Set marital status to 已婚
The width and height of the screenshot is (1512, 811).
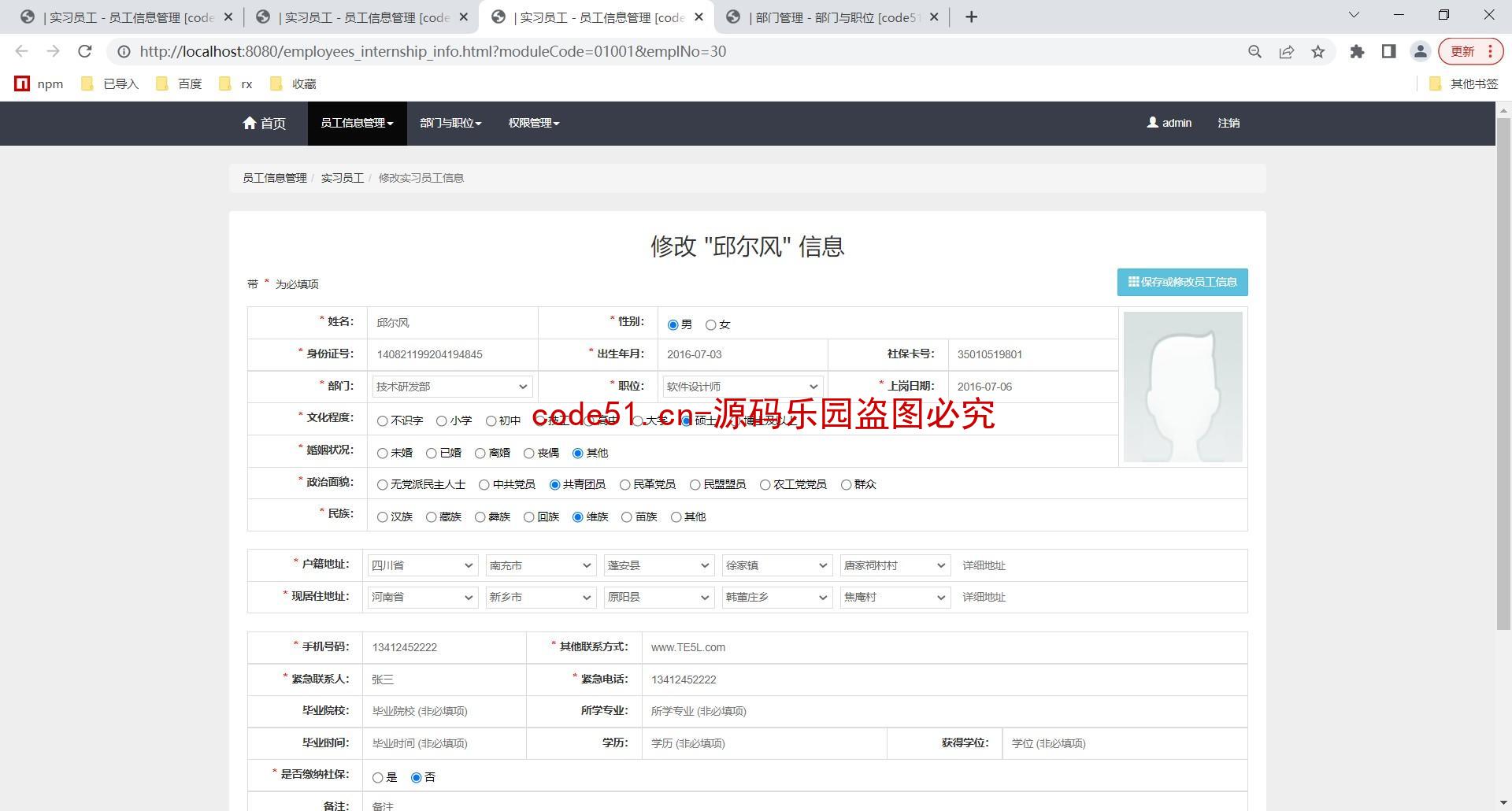pyautogui.click(x=431, y=453)
